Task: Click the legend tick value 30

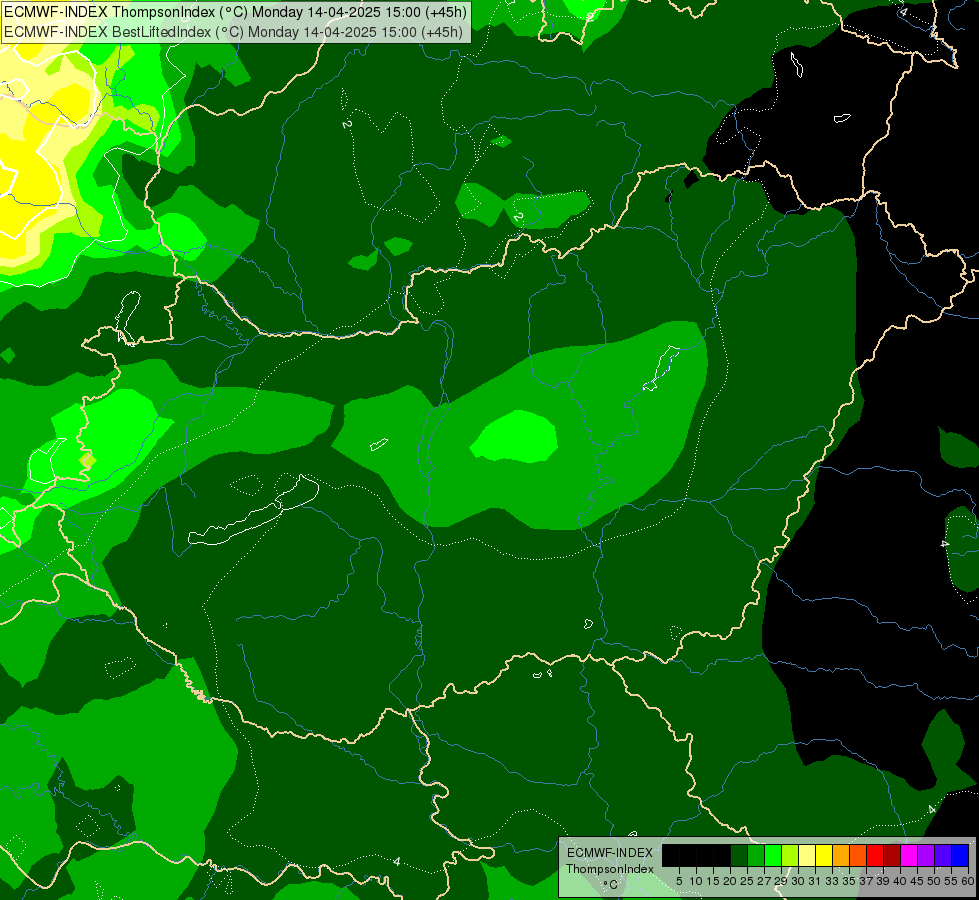Action: [x=799, y=881]
